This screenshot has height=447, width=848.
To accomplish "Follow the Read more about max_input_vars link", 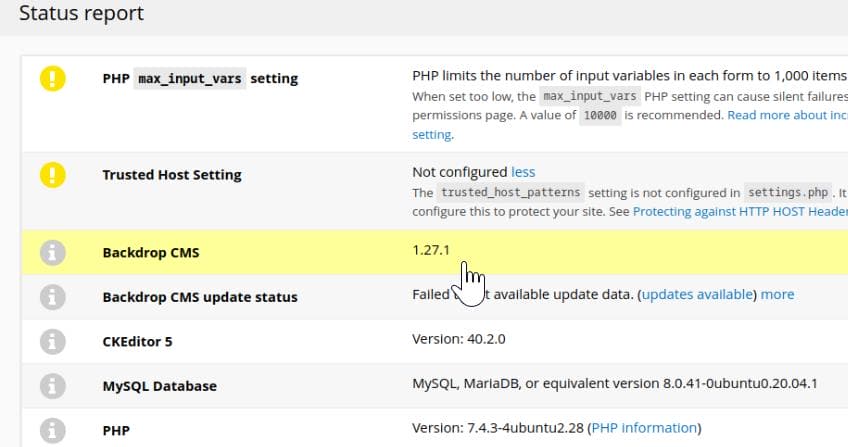I will (x=787, y=115).
